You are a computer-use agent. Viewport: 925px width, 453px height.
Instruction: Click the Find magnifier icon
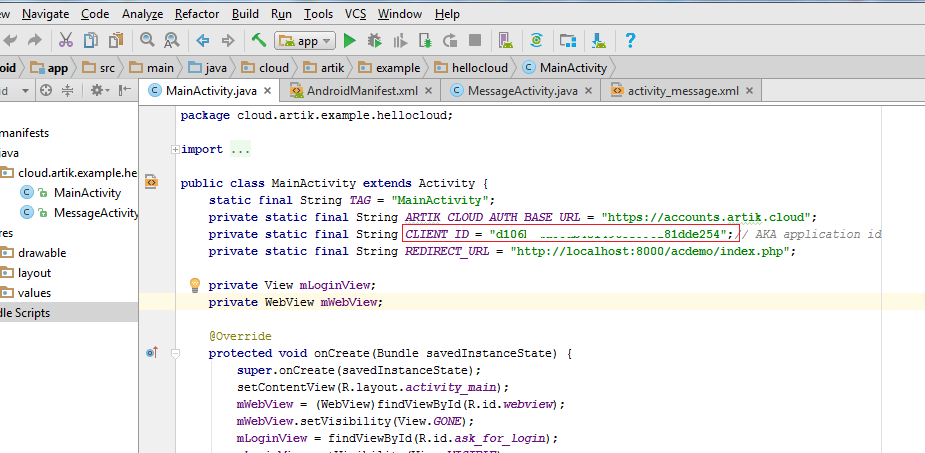(147, 40)
